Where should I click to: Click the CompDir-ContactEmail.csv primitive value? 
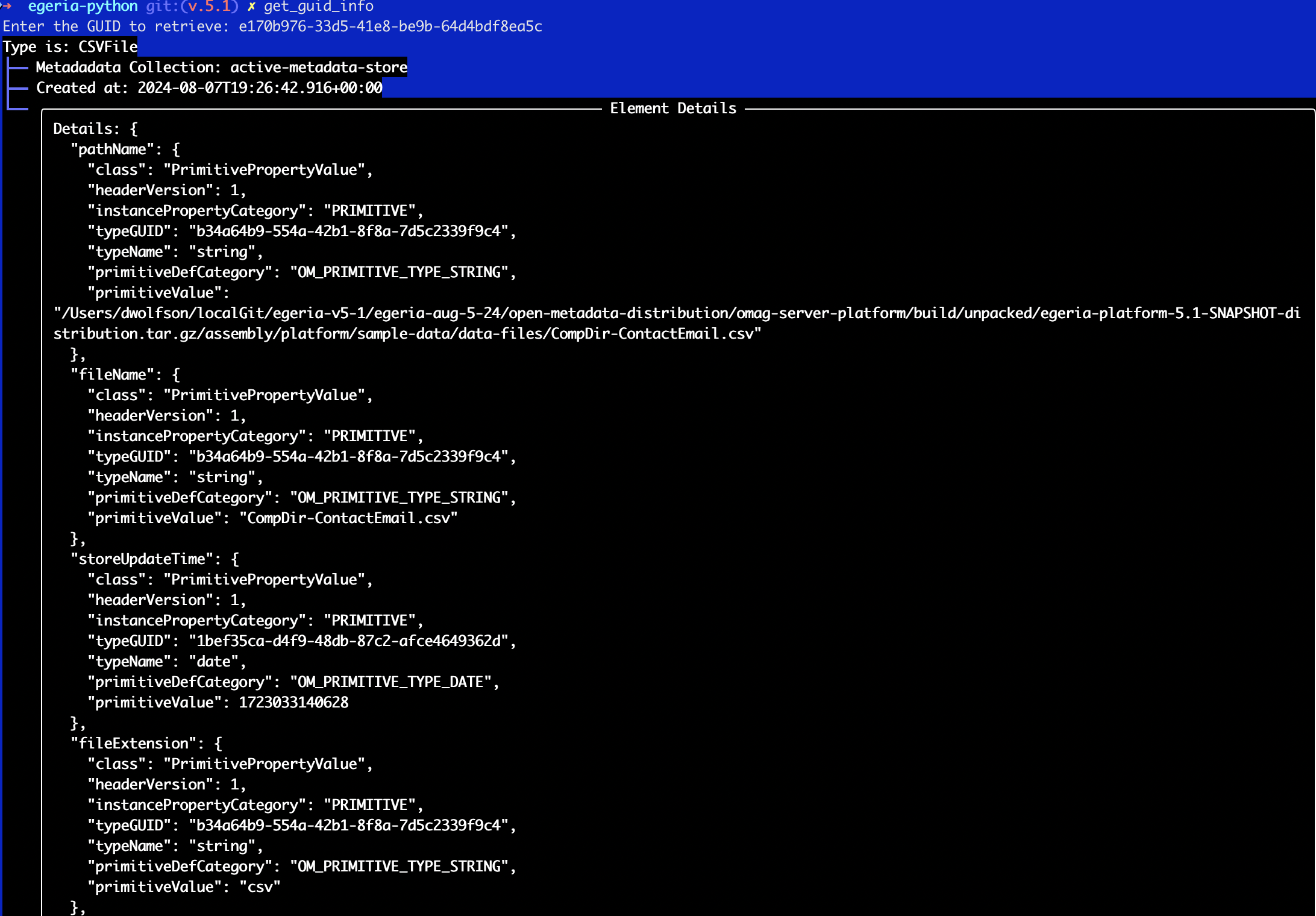tap(348, 518)
